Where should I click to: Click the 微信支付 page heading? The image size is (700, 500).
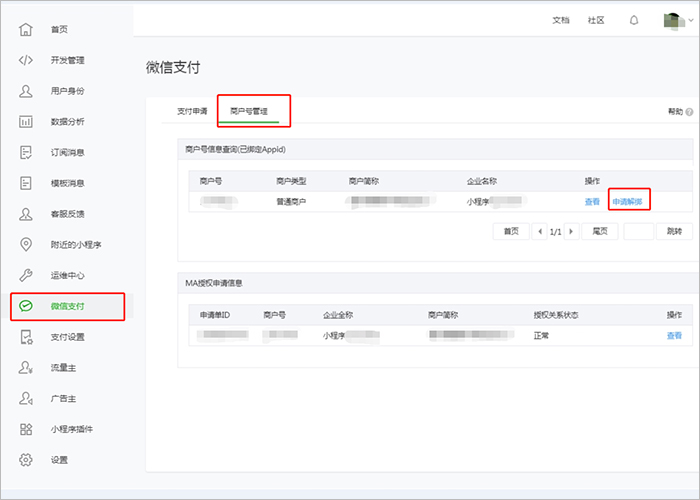[x=173, y=67]
